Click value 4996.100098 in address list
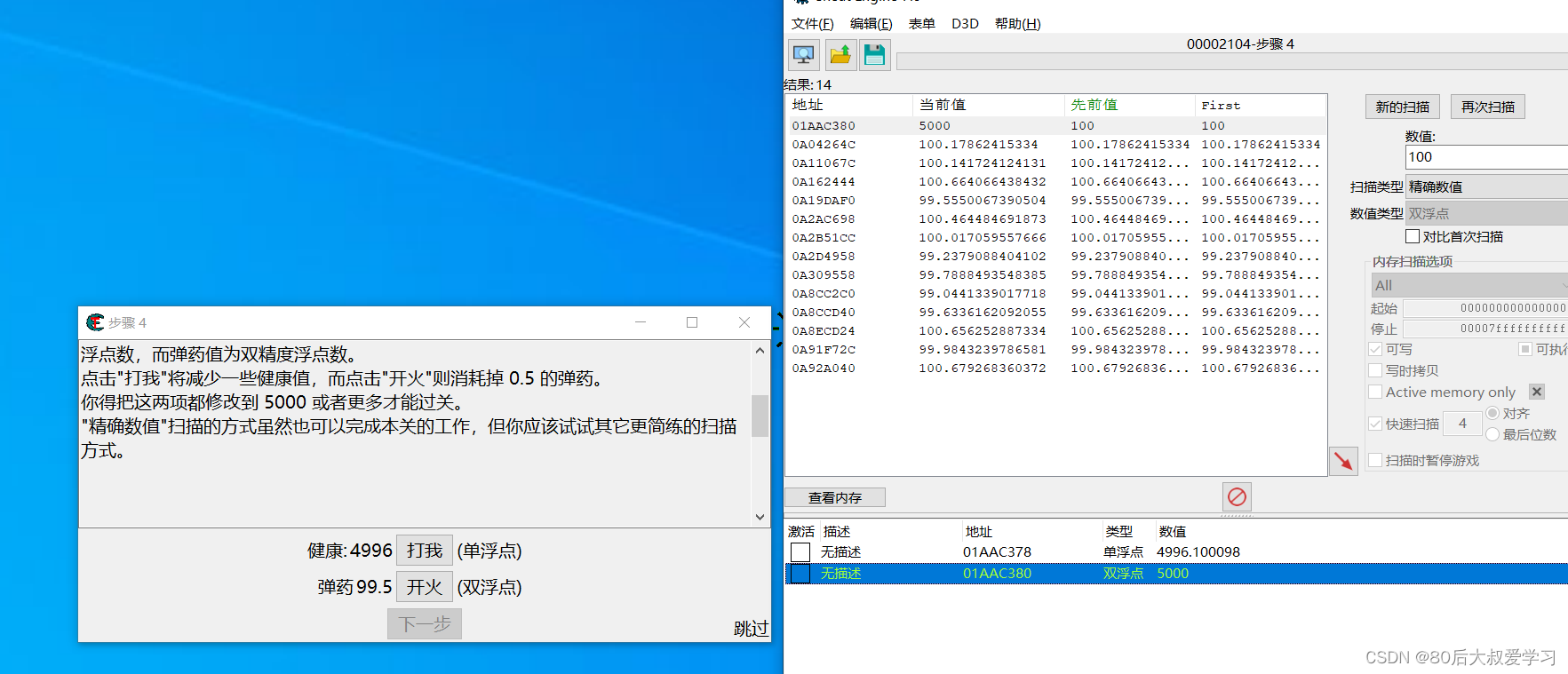1568x674 pixels. coord(1198,552)
